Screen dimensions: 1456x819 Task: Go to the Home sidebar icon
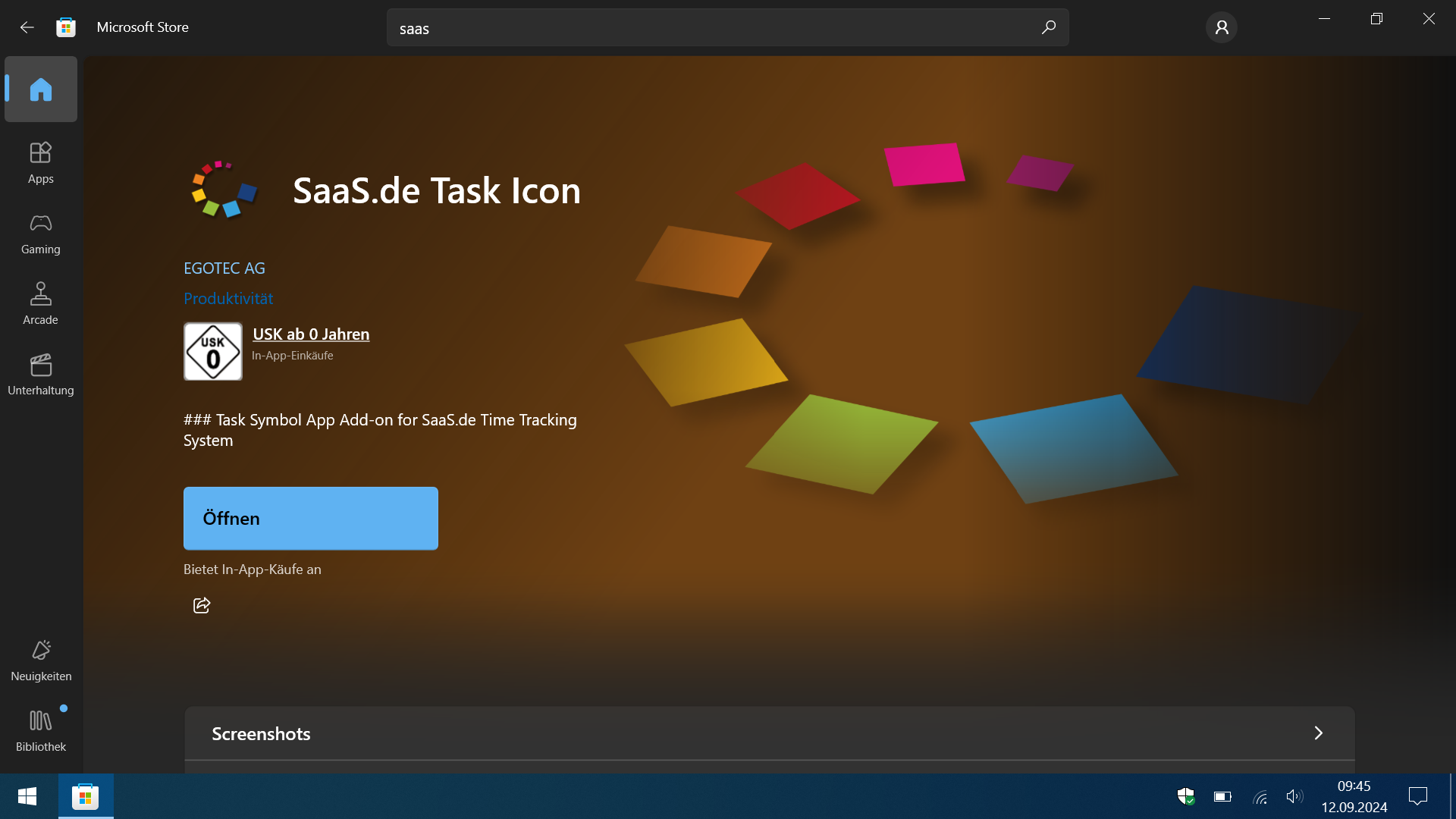[41, 89]
